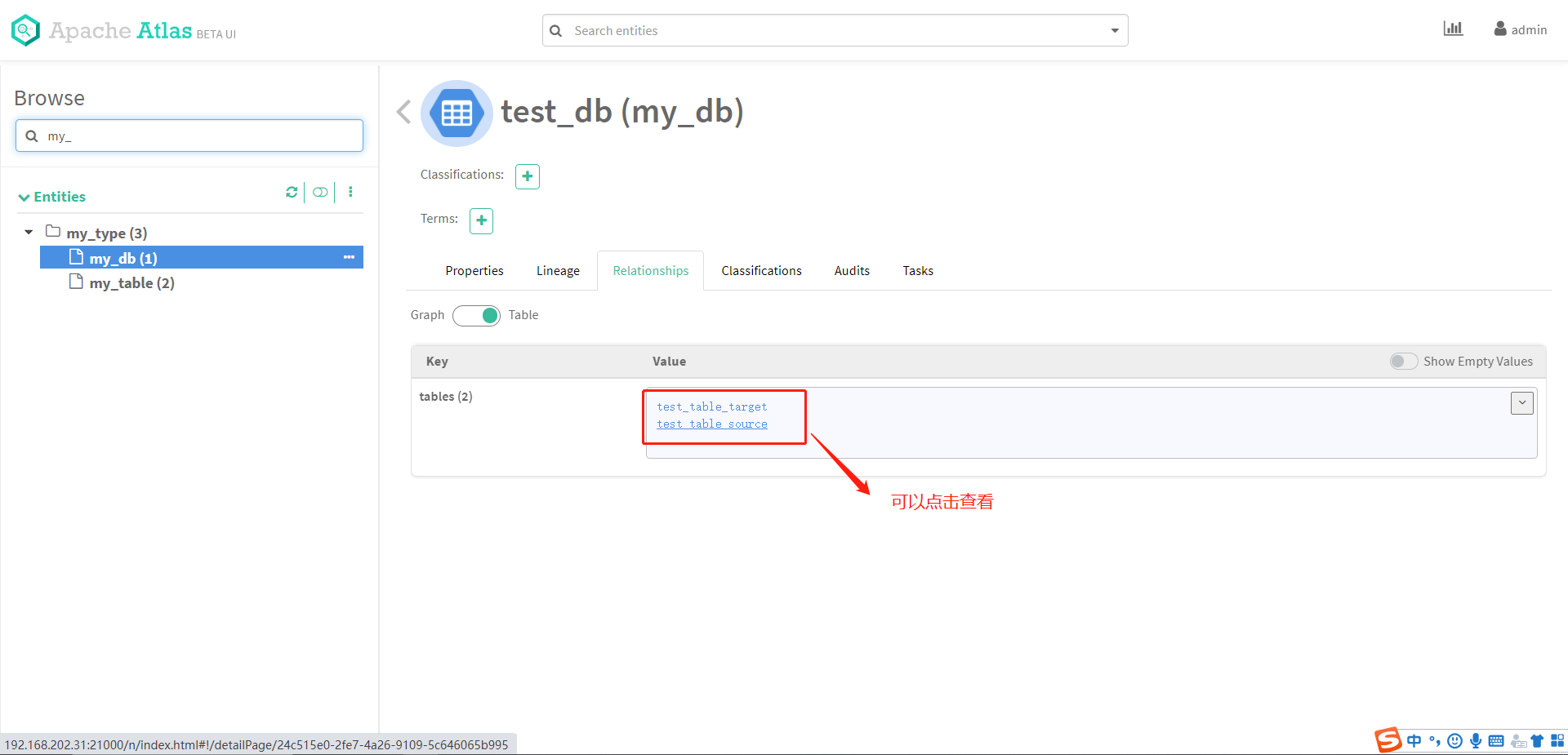
Task: Open the admin user account menu
Action: (x=1520, y=29)
